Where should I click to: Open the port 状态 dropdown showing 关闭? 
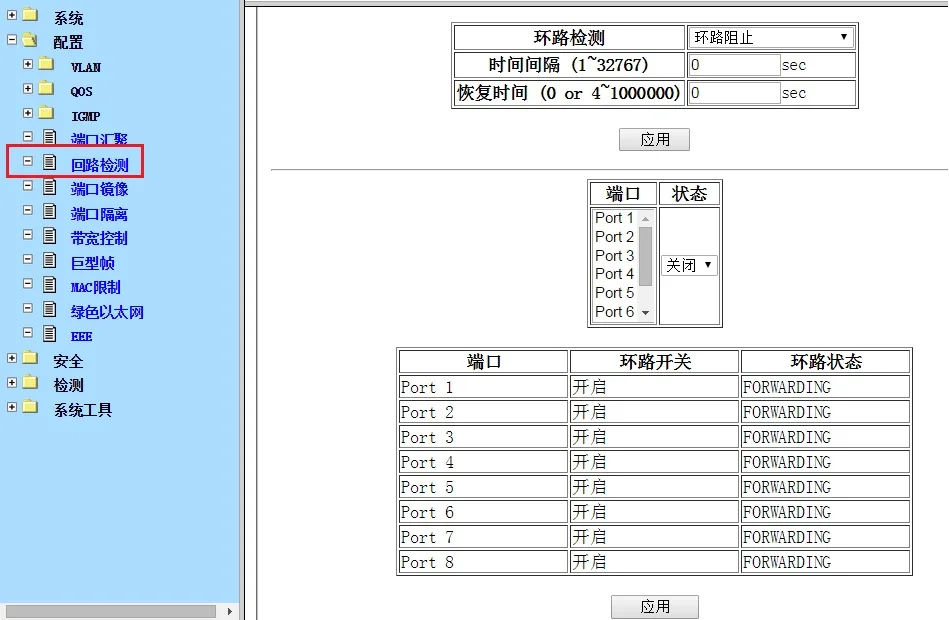pos(689,265)
